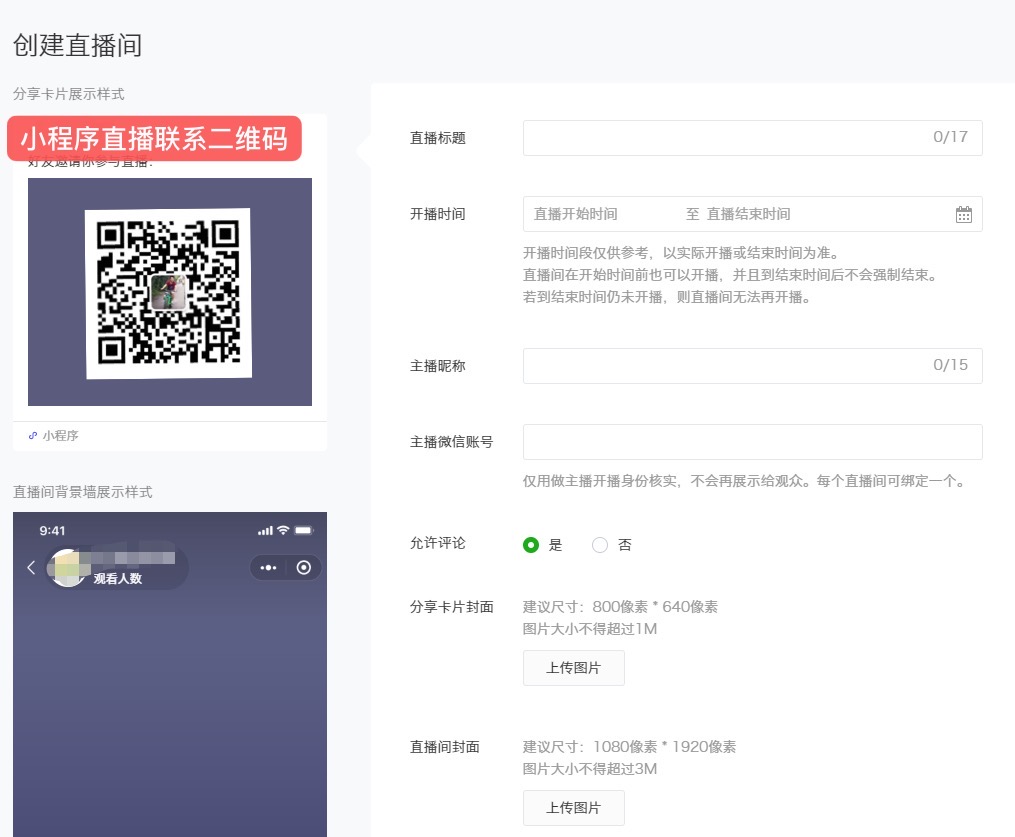The image size is (1015, 837).
Task: Click the 创建直播间 page heading
Action: tap(77, 45)
